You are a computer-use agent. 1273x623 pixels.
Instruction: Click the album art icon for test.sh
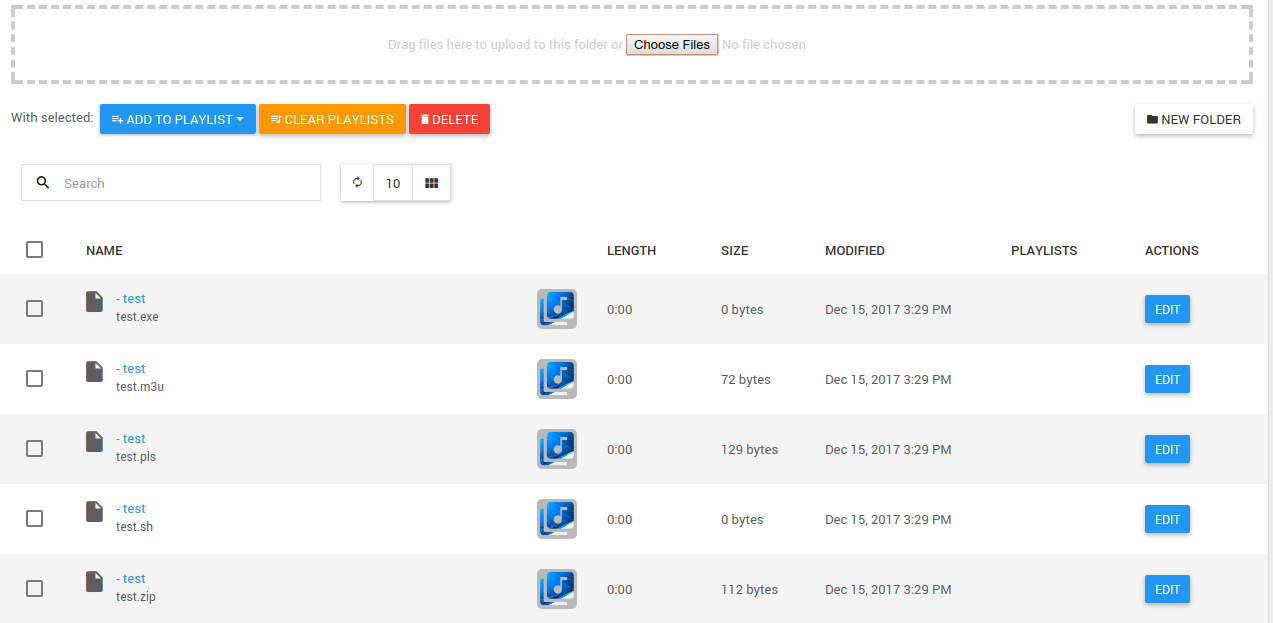point(556,518)
